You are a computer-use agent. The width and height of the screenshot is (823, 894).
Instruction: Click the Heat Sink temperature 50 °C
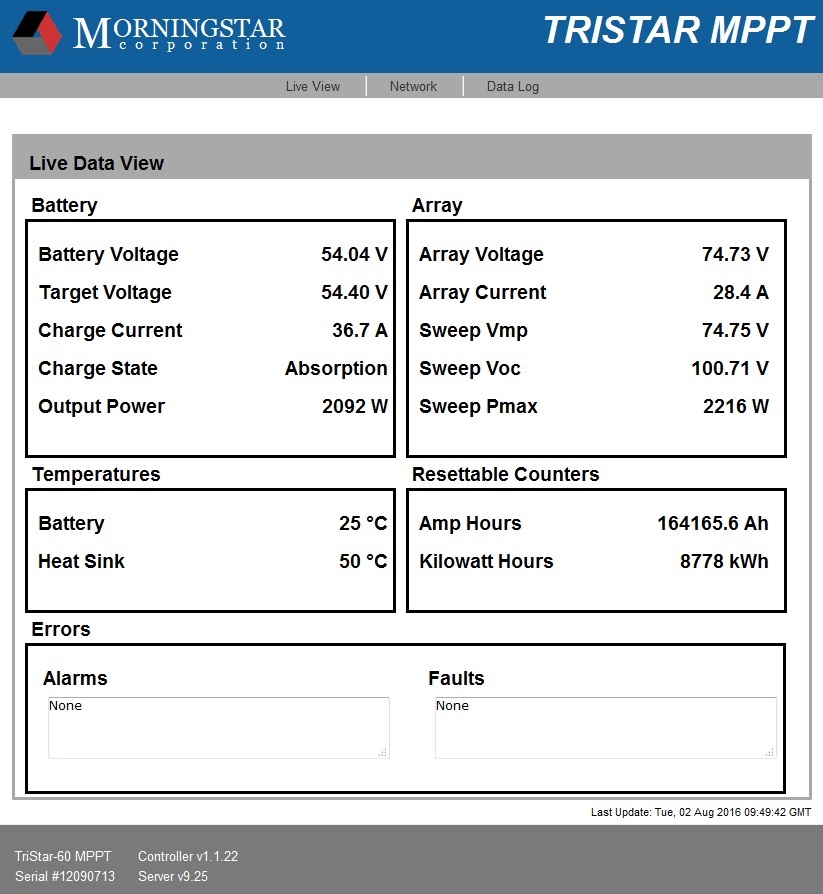pos(363,561)
